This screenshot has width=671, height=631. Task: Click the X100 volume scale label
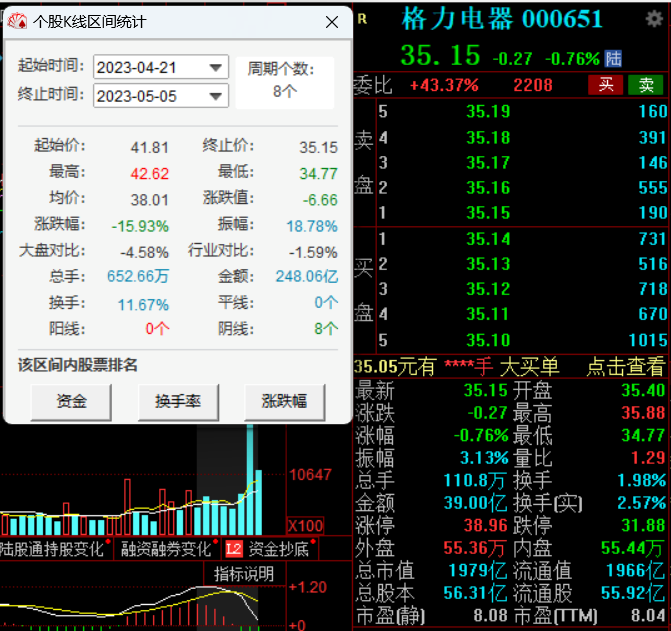tap(305, 526)
